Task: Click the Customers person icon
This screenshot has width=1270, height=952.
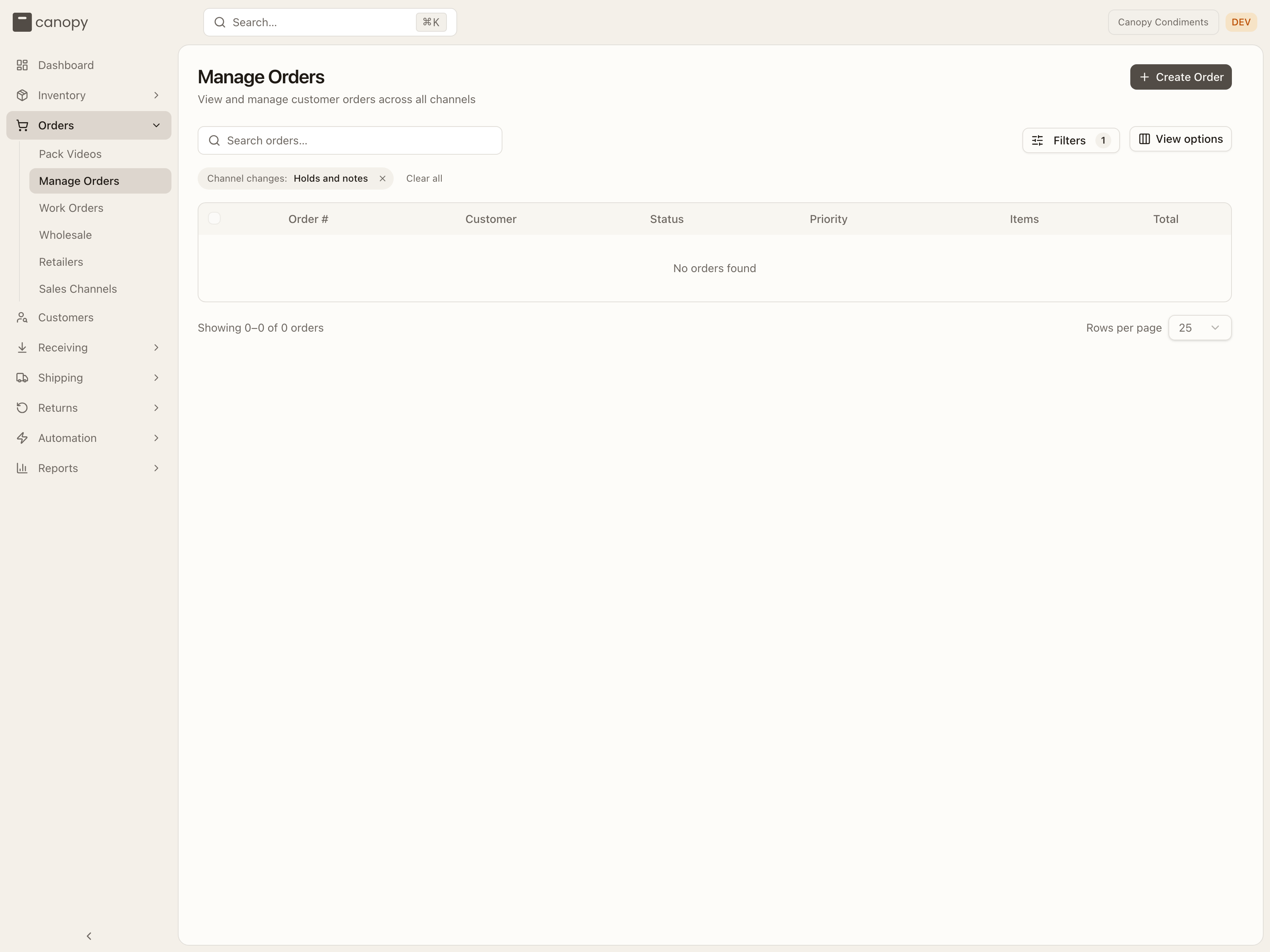Action: point(22,317)
